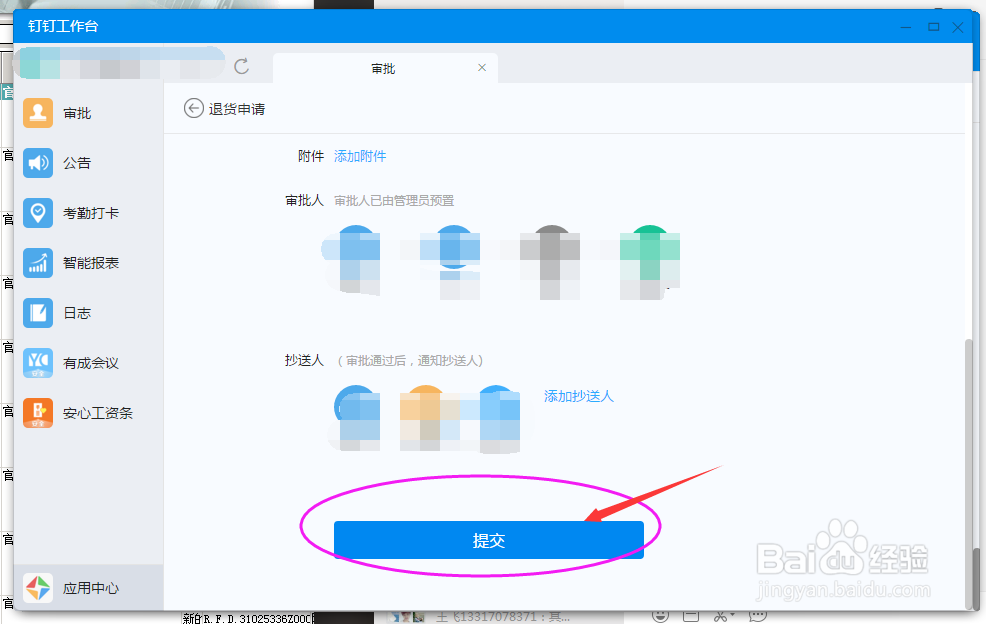Close the 审批 tab with its x
The height and width of the screenshot is (624, 986).
coord(481,68)
